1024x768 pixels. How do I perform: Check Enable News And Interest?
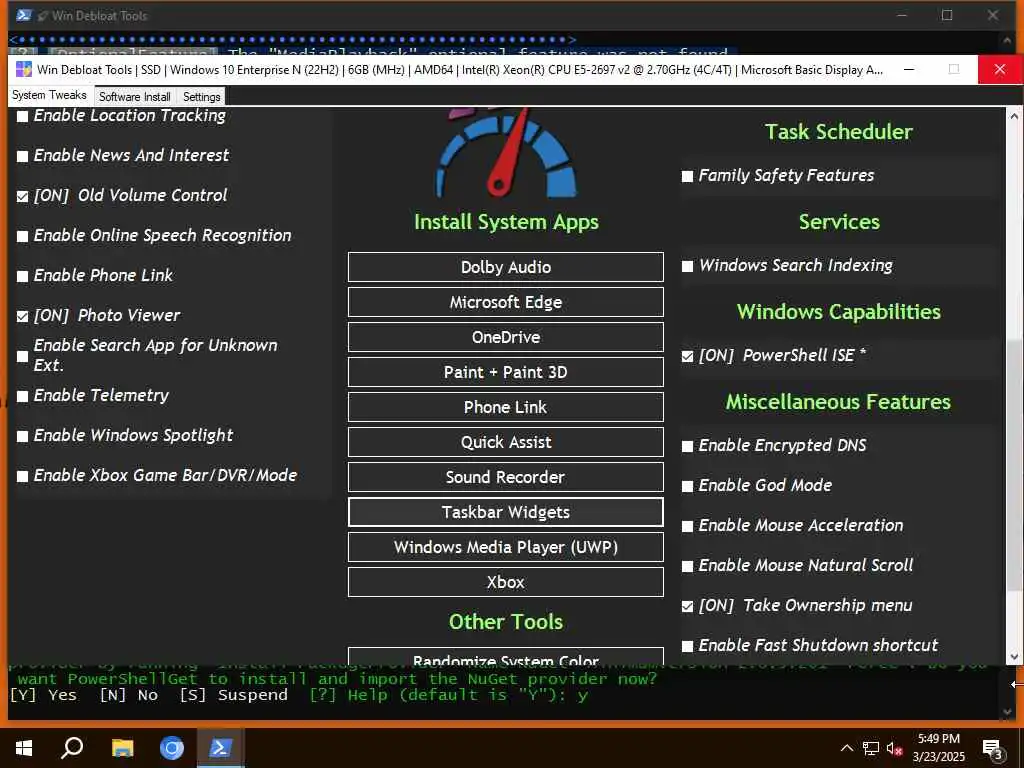pyautogui.click(x=22, y=156)
